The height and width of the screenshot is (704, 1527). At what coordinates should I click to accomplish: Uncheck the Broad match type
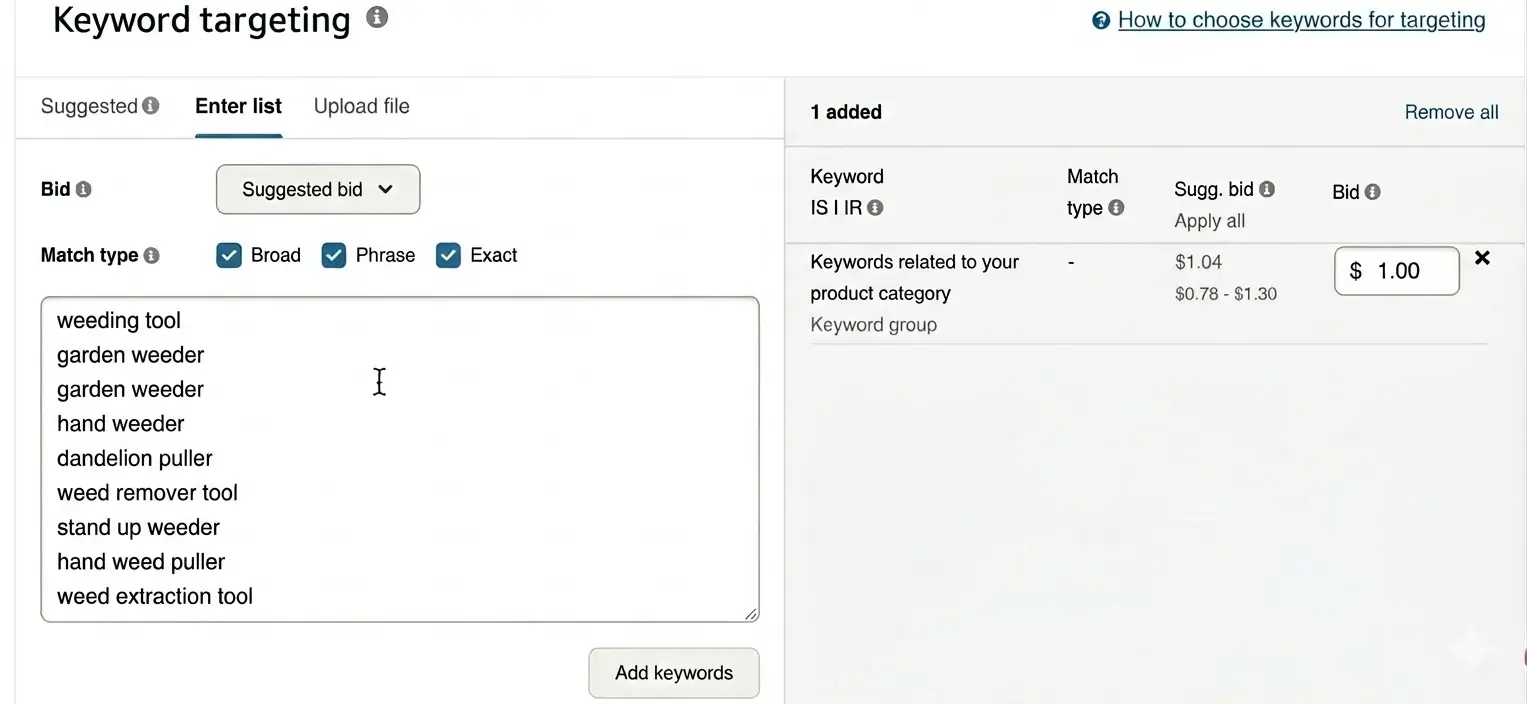click(228, 255)
